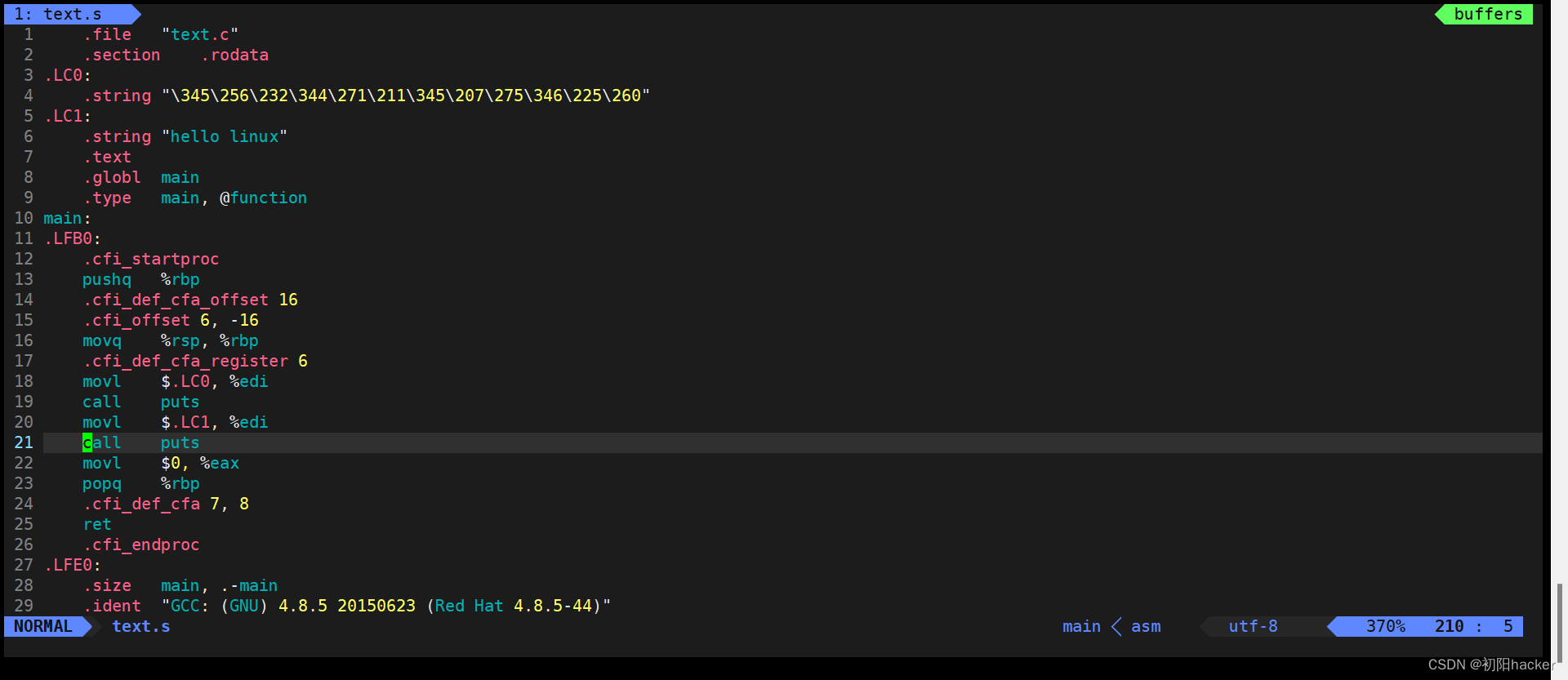Image resolution: width=1568 pixels, height=680 pixels.
Task: Click popq instruction on line 23
Action: (102, 483)
